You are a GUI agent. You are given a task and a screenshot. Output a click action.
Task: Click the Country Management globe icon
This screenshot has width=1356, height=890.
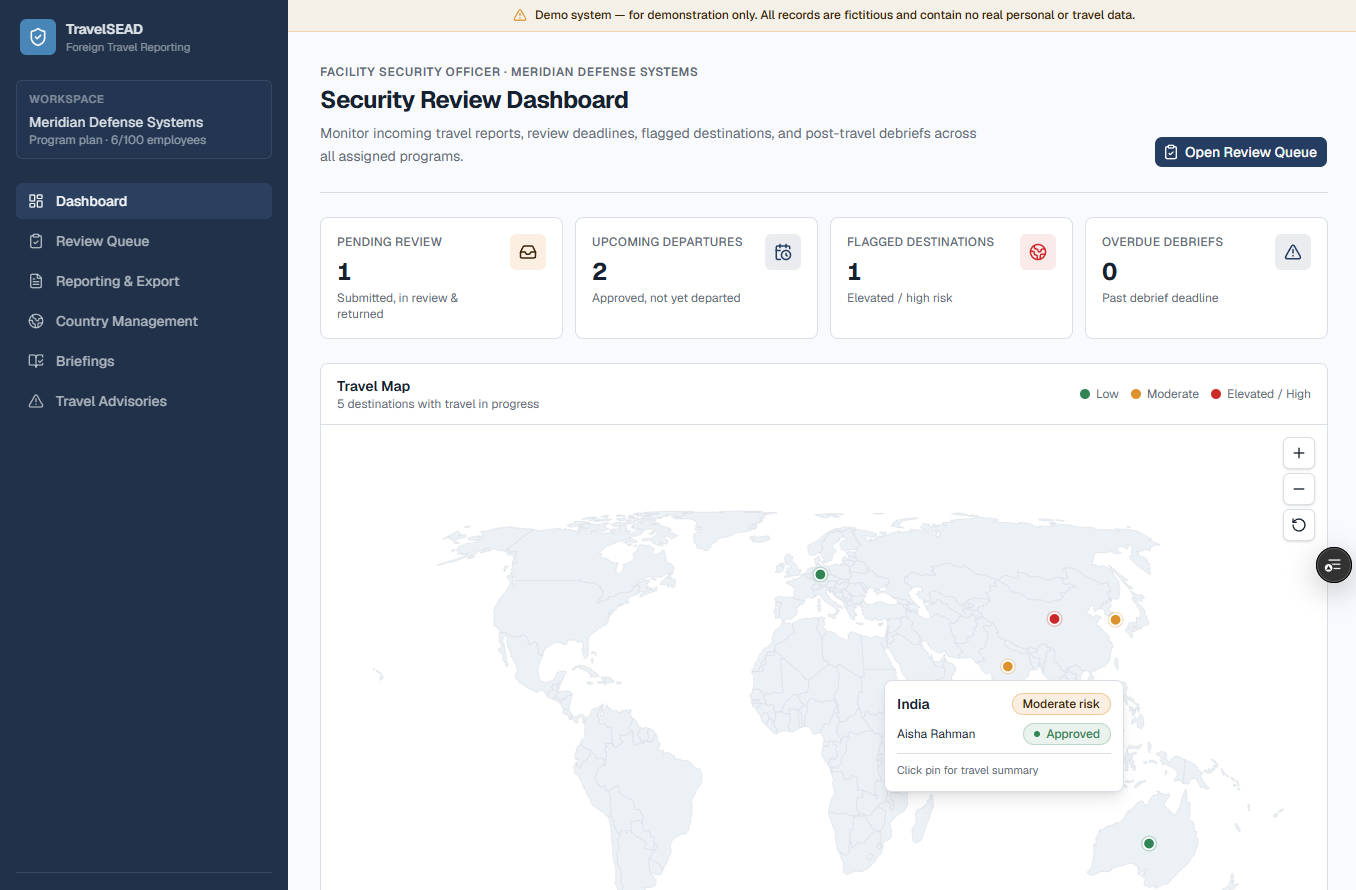36,321
